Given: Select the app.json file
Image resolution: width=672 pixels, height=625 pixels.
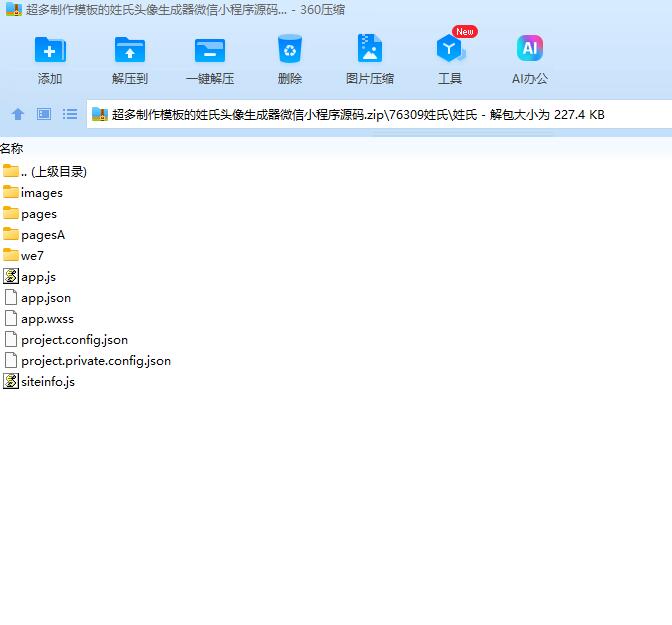Looking at the screenshot, I should (37, 297).
